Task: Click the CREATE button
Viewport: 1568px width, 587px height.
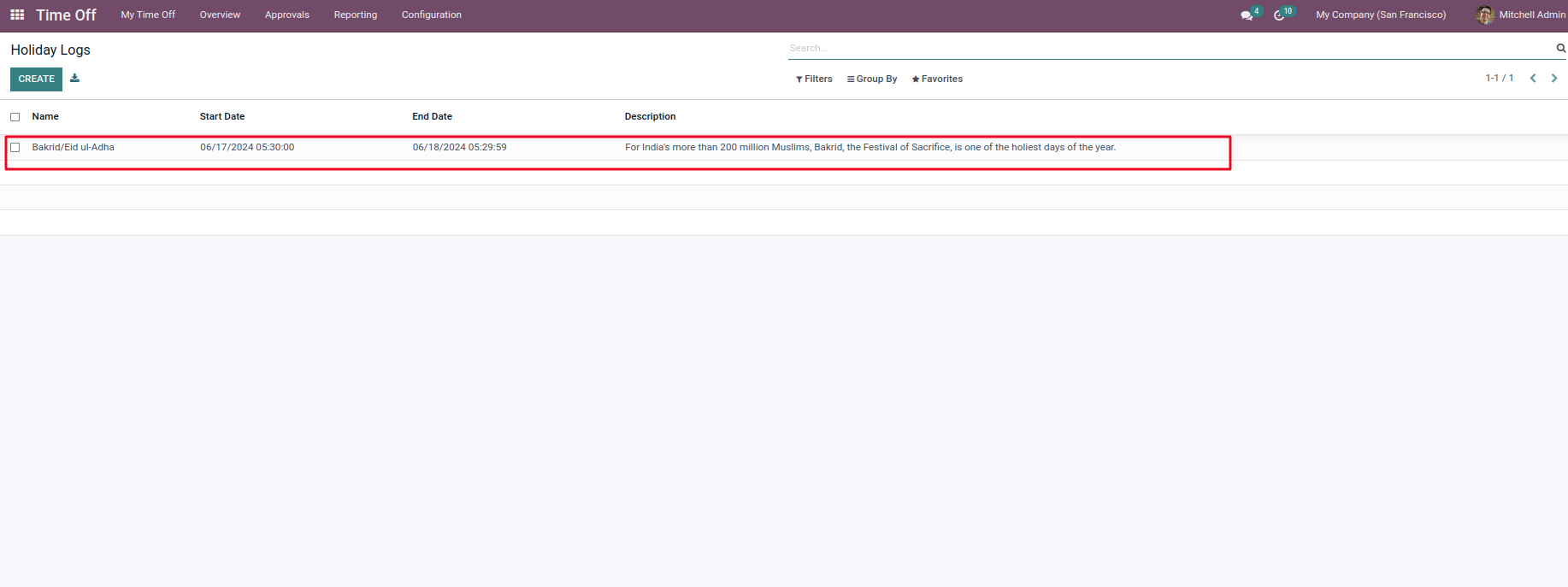Action: 36,79
